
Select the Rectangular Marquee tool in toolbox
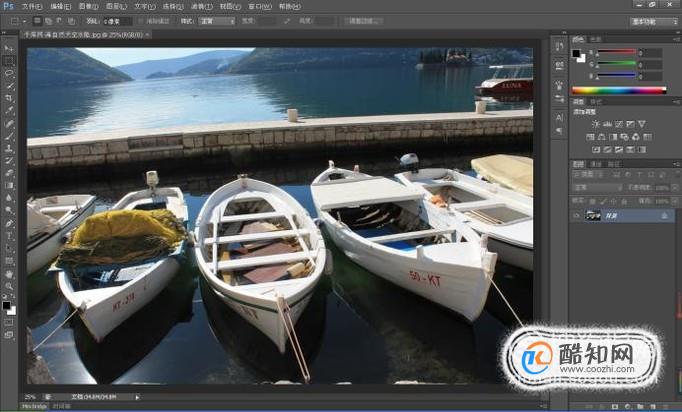pos(9,60)
